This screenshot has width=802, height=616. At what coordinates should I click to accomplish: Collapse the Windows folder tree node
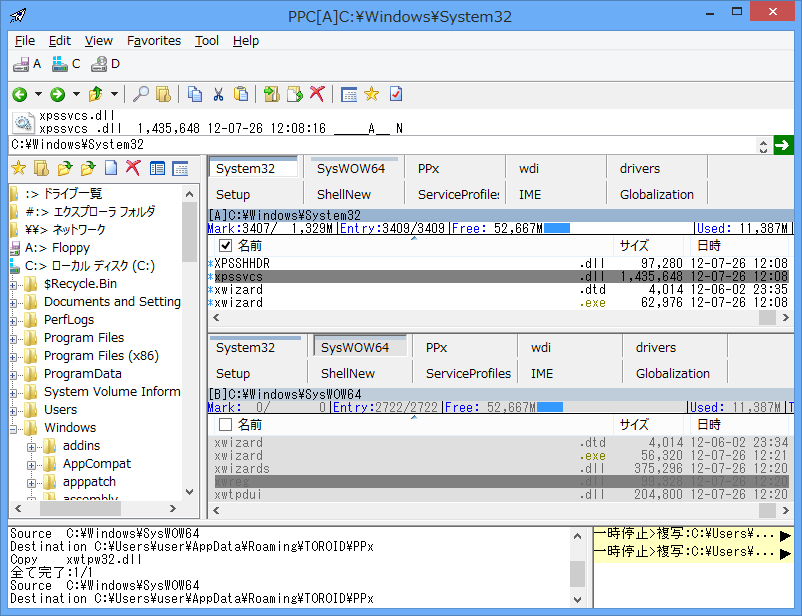14,428
